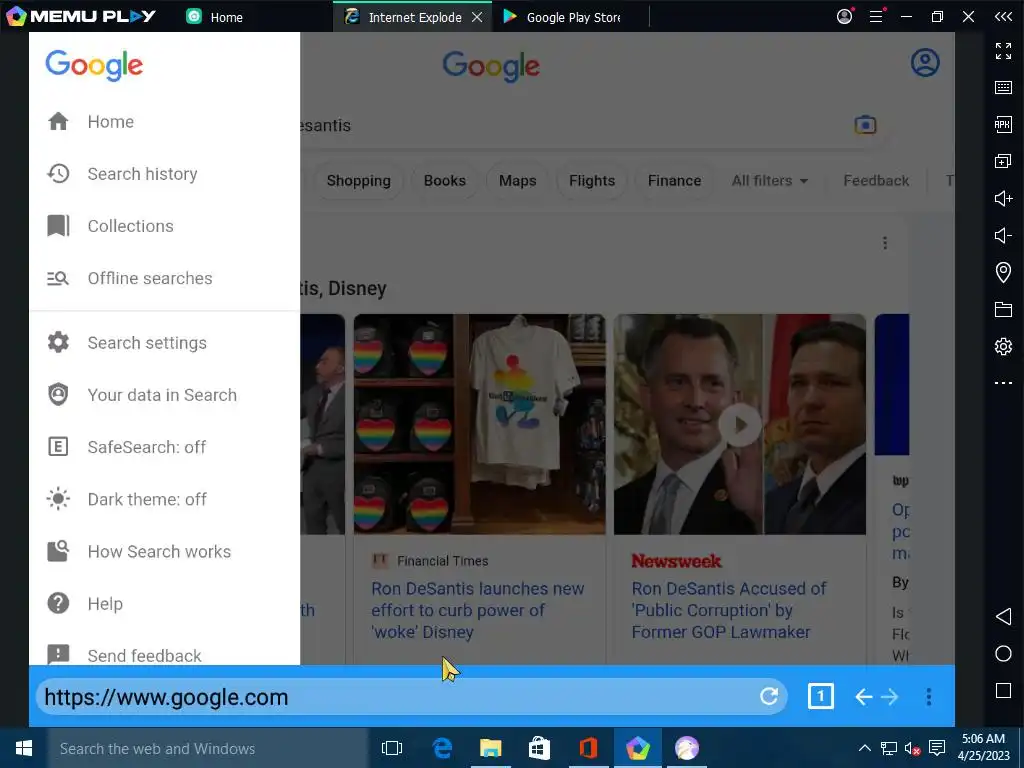Tap Android recent apps square button

pos(1003,690)
